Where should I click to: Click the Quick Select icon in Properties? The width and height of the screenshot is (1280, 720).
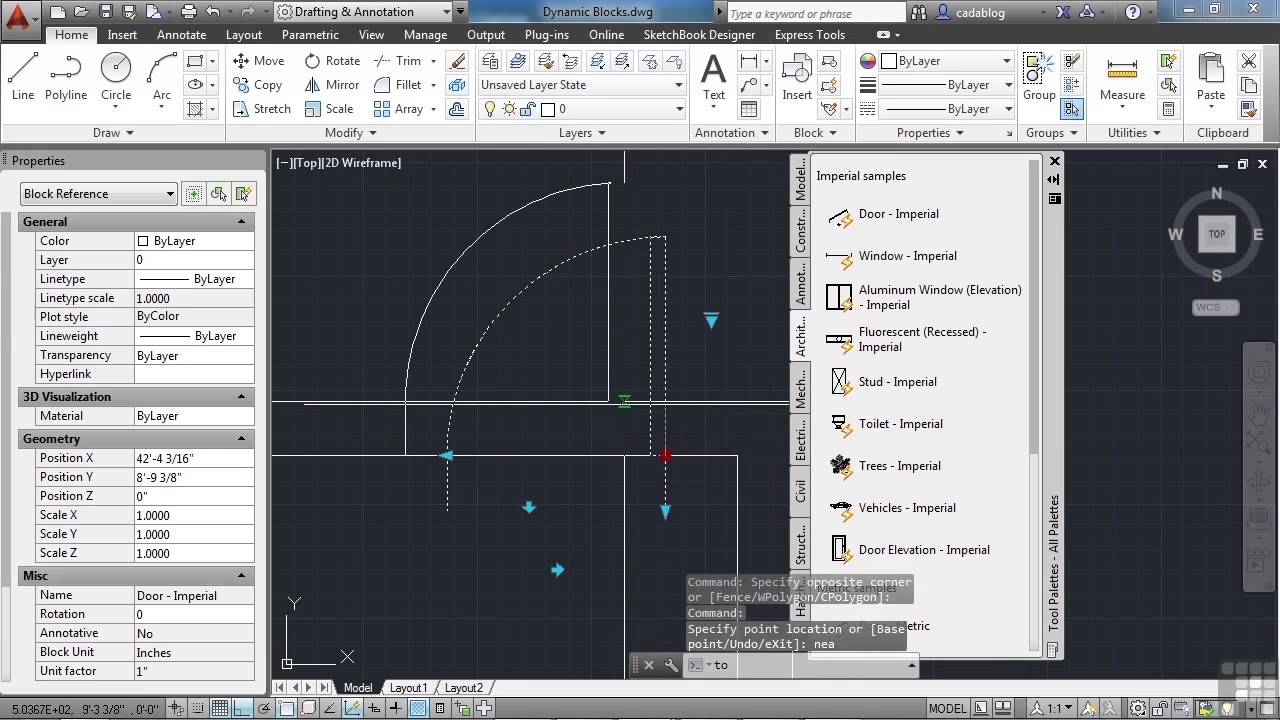pos(243,194)
